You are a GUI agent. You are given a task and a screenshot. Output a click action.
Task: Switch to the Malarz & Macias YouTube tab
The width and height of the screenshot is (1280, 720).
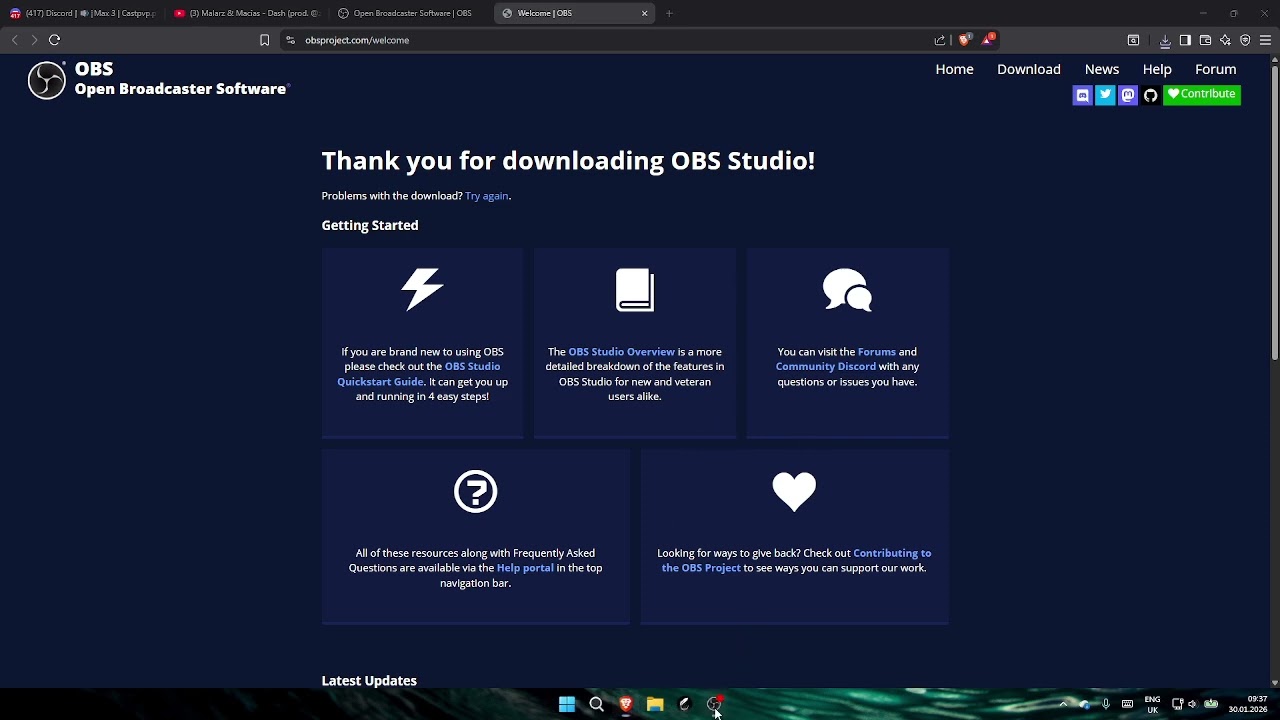(247, 13)
